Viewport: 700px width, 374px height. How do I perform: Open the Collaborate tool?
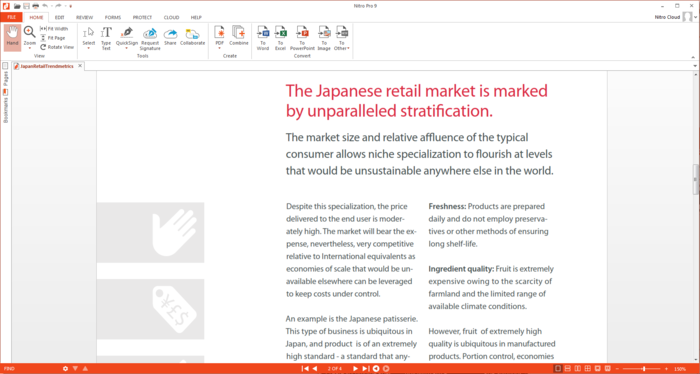(x=192, y=36)
